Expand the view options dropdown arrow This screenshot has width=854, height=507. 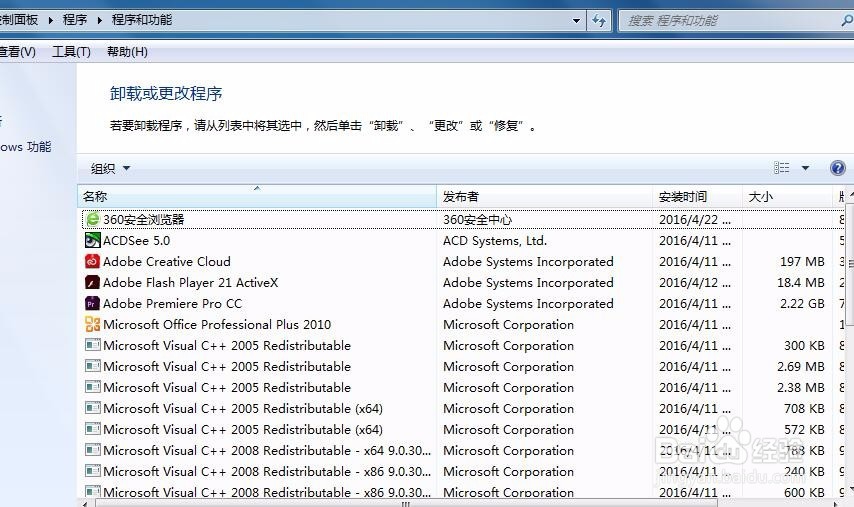(x=805, y=168)
